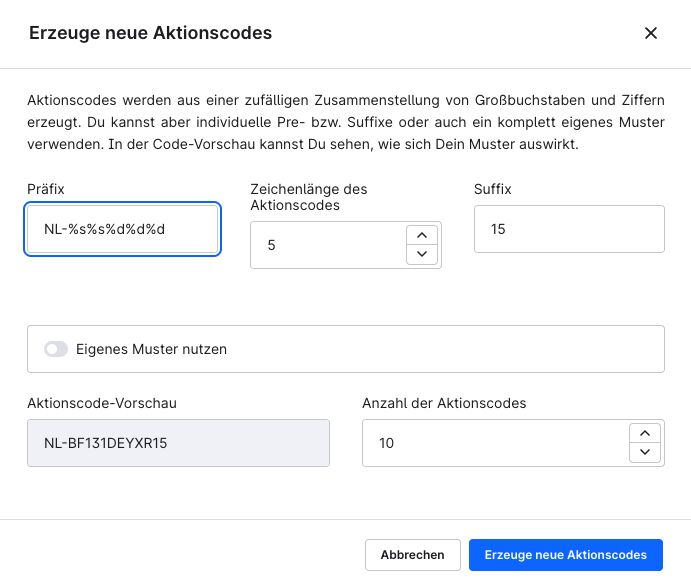Screen dimensions: 691x586
Task: Close the Erzeuge neue Aktionscodes dialog
Action: pos(650,33)
